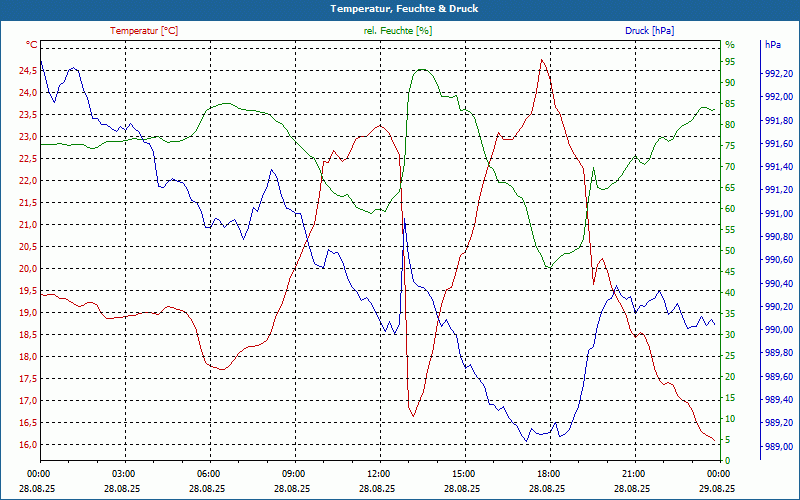Image resolution: width=800 pixels, height=500 pixels.
Task: Click the chart title "Temperatur, Feuchte & Druck"
Action: (400, 9)
